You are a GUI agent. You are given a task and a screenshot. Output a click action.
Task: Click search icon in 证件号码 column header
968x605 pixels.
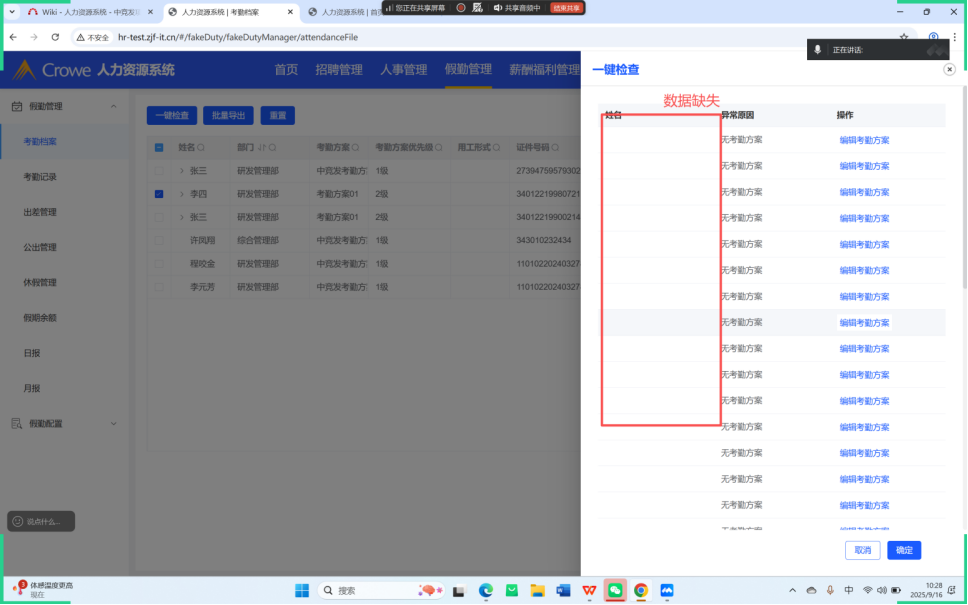coord(556,148)
